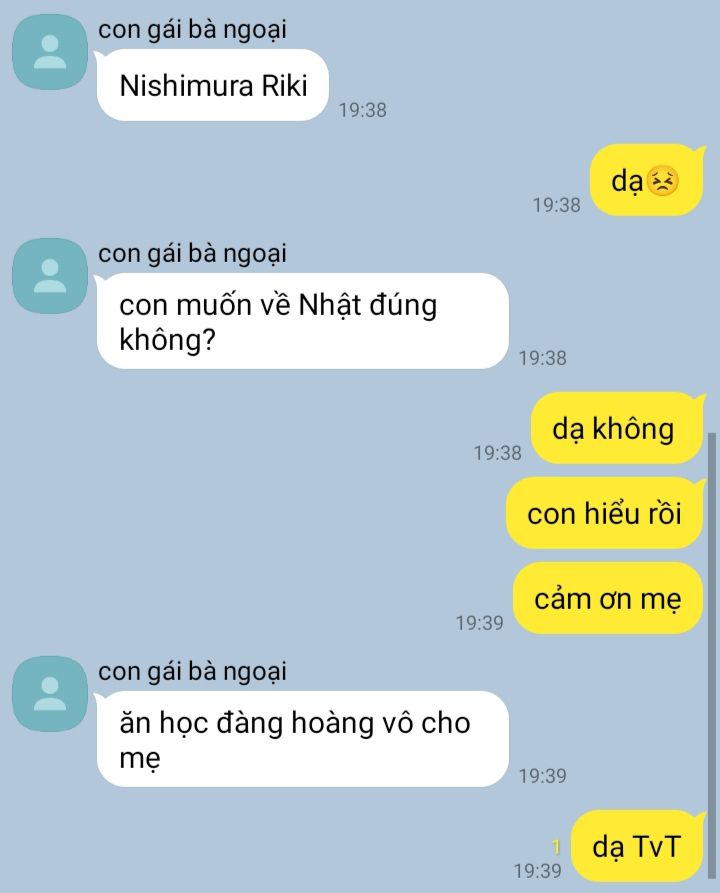720x893 pixels.
Task: Tap the yellow "dạ không" message
Action: [617, 428]
